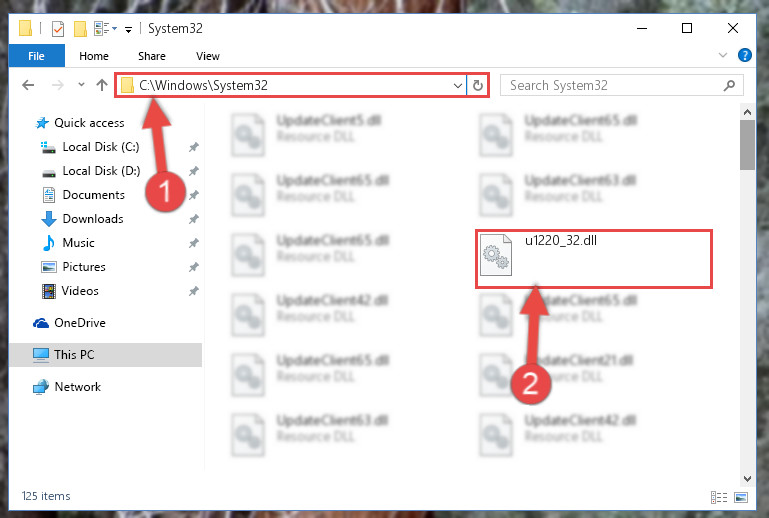Switch to the View ribbon tab
The height and width of the screenshot is (518, 769).
point(207,56)
